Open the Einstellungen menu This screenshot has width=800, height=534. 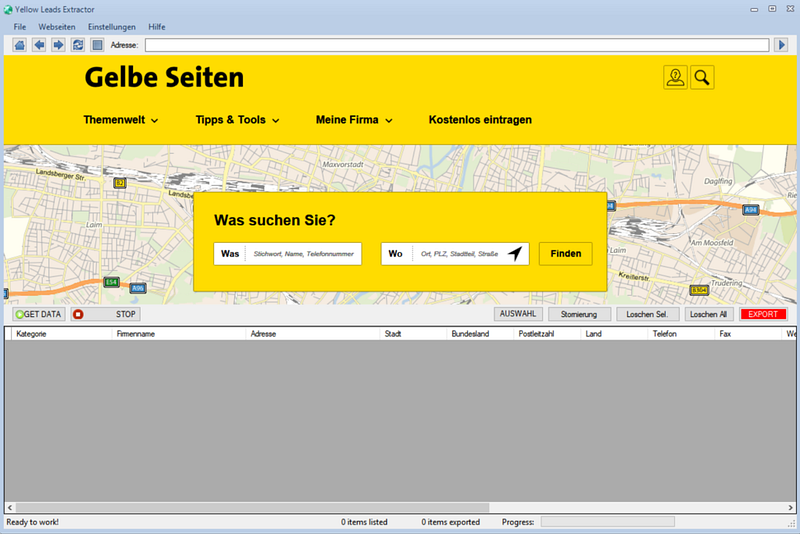tap(111, 26)
